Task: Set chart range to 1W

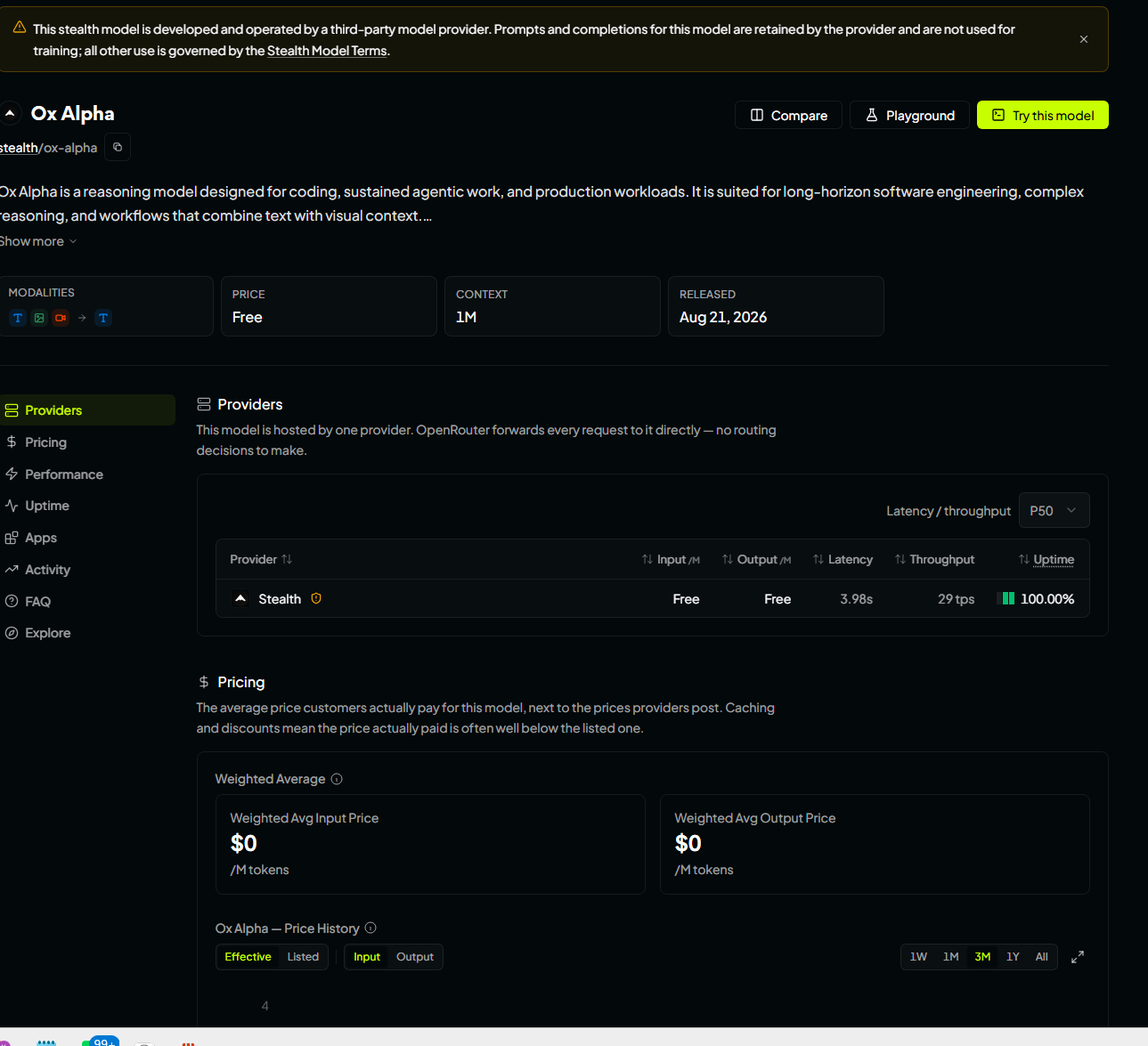Action: (x=918, y=957)
